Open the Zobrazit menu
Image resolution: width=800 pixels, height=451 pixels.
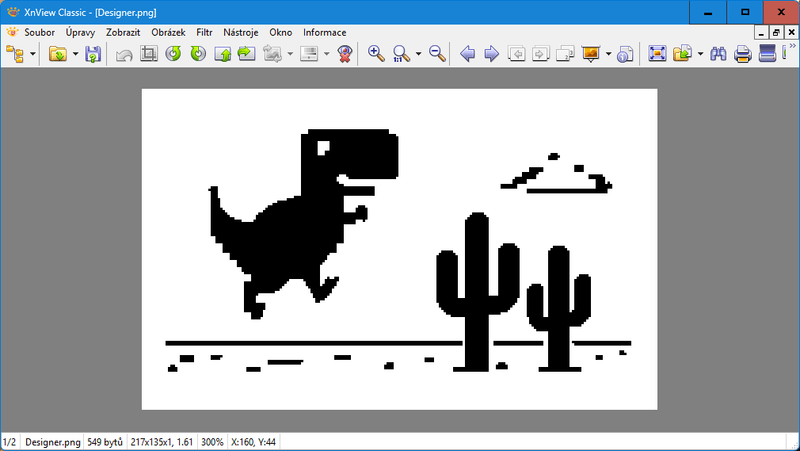(123, 32)
